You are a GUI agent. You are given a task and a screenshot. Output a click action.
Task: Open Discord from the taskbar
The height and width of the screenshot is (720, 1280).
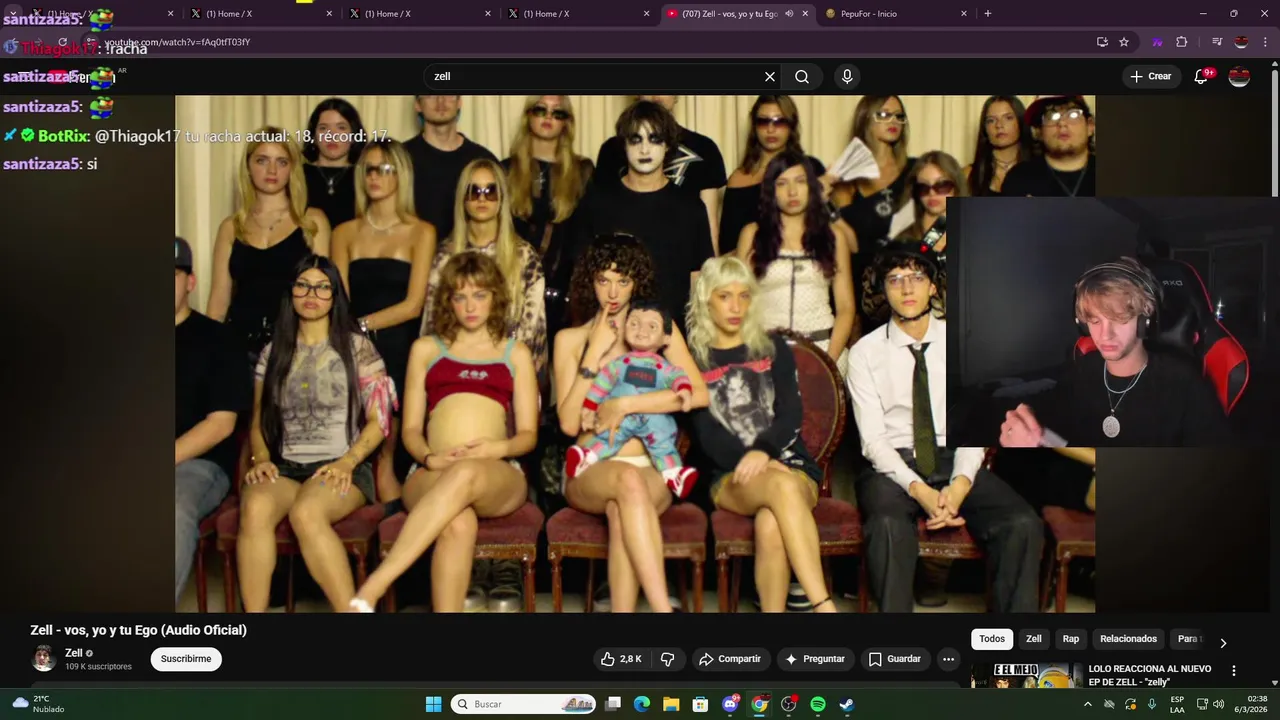[x=730, y=704]
